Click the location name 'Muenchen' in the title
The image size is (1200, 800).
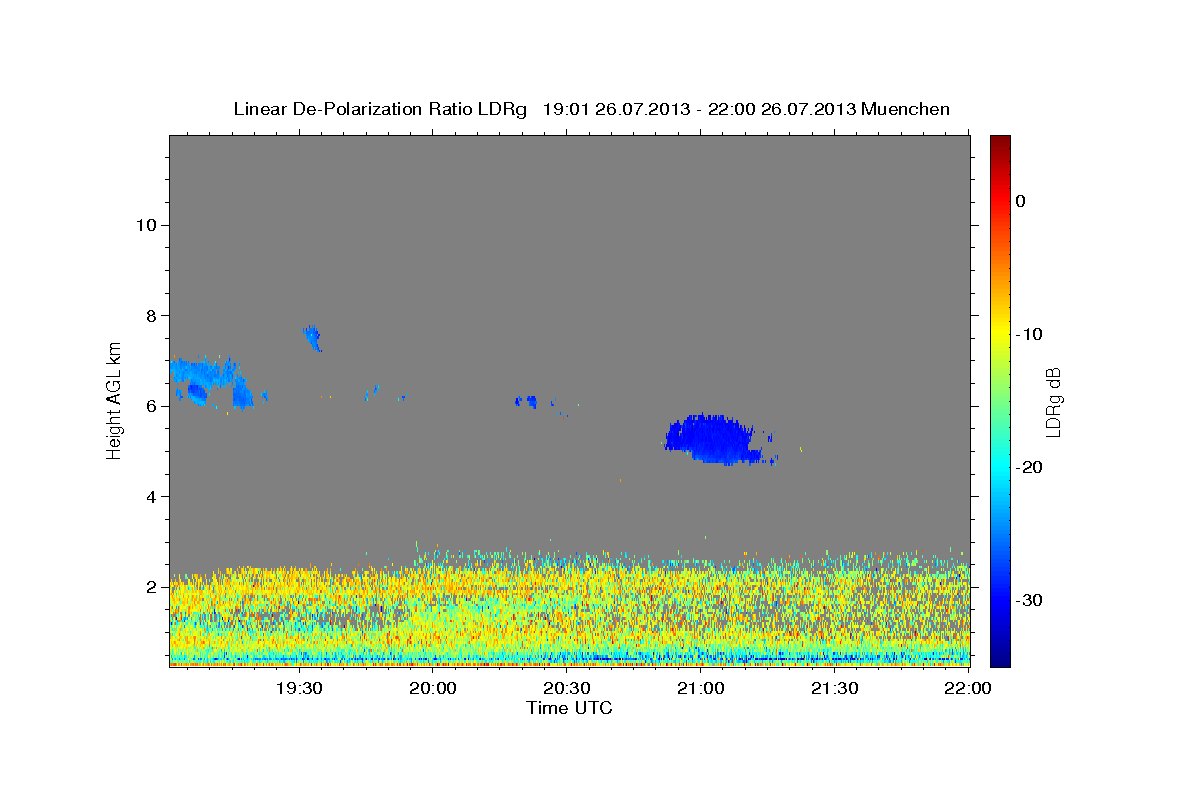pyautogui.click(x=907, y=109)
